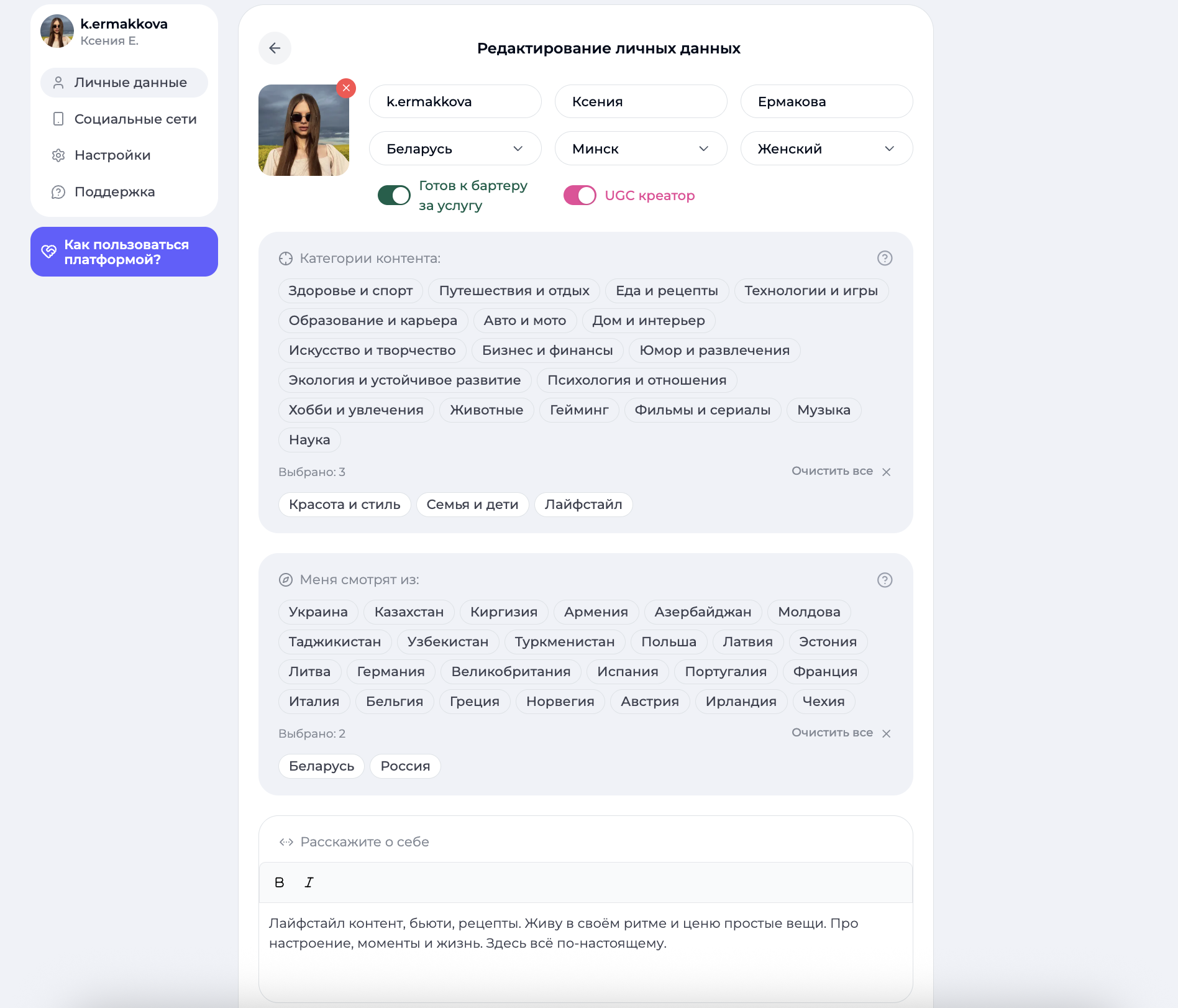
Task: Open the Беларусь country dropdown
Action: pyautogui.click(x=455, y=149)
